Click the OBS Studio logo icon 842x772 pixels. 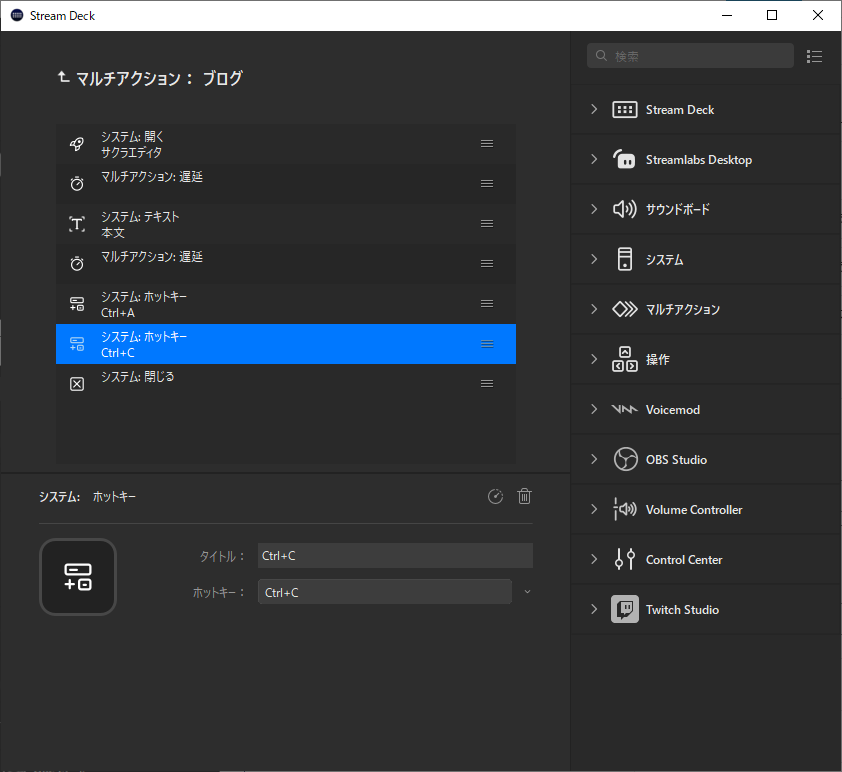coord(625,459)
